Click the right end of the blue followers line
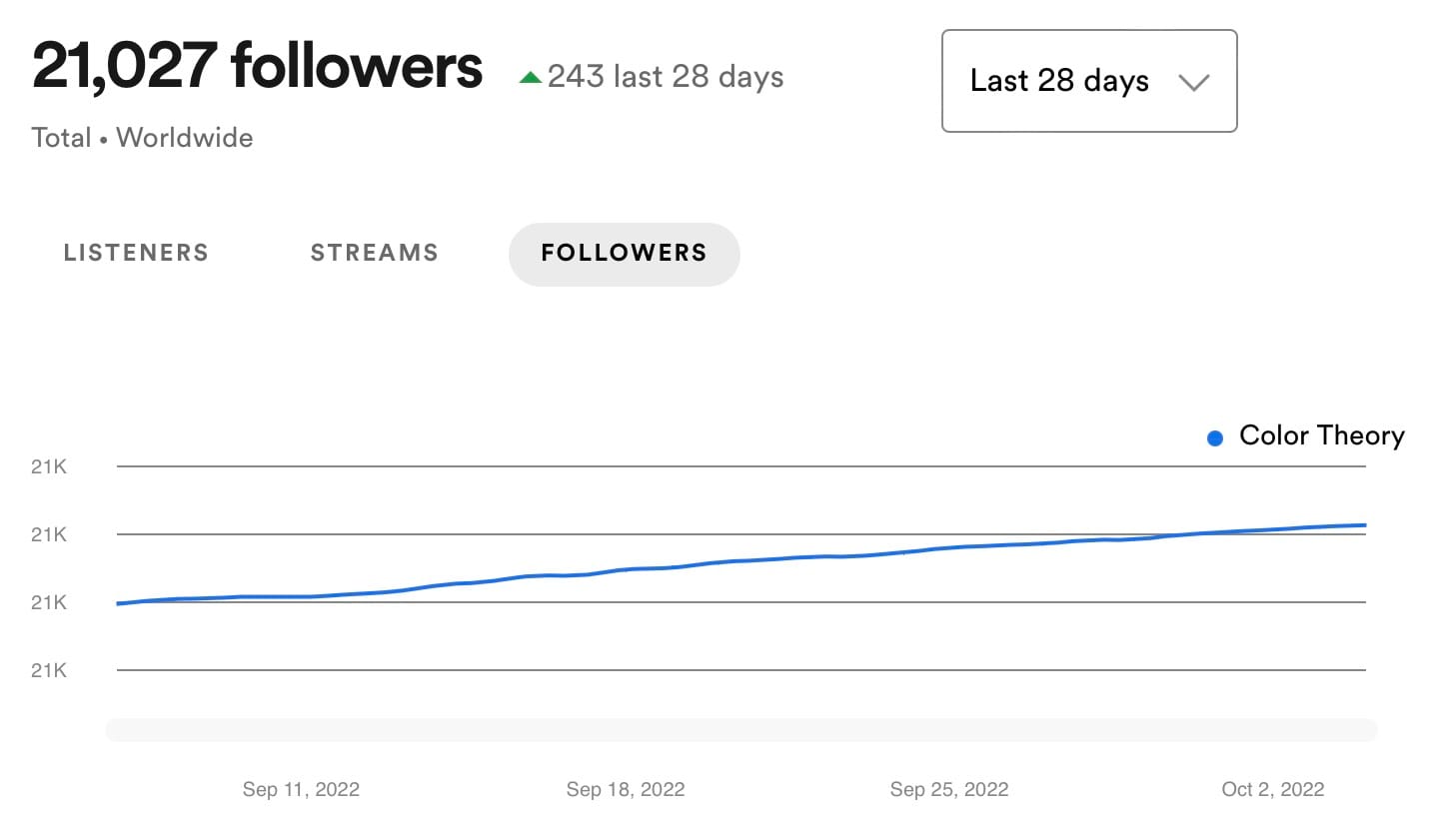Screen dimensions: 1441x840 tap(1363, 525)
